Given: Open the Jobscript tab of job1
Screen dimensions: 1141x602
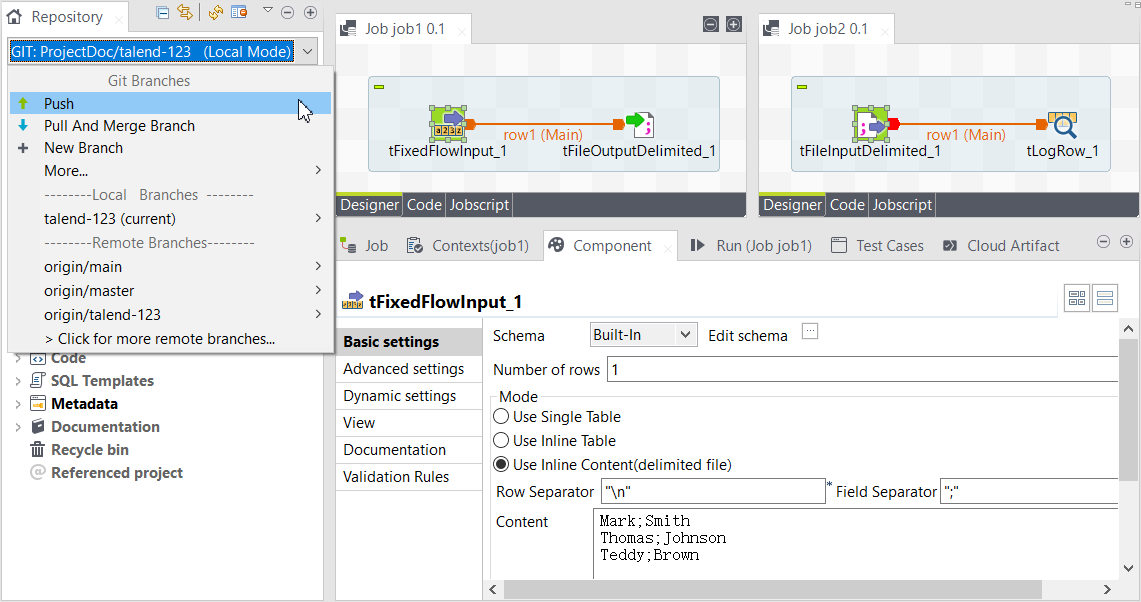Looking at the screenshot, I should click(479, 205).
